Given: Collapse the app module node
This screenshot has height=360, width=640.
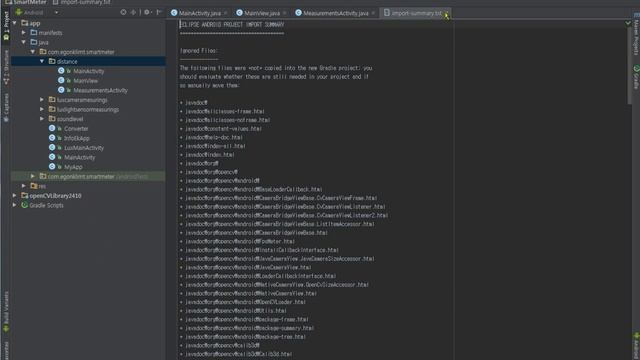Looking at the screenshot, I should point(15,23).
